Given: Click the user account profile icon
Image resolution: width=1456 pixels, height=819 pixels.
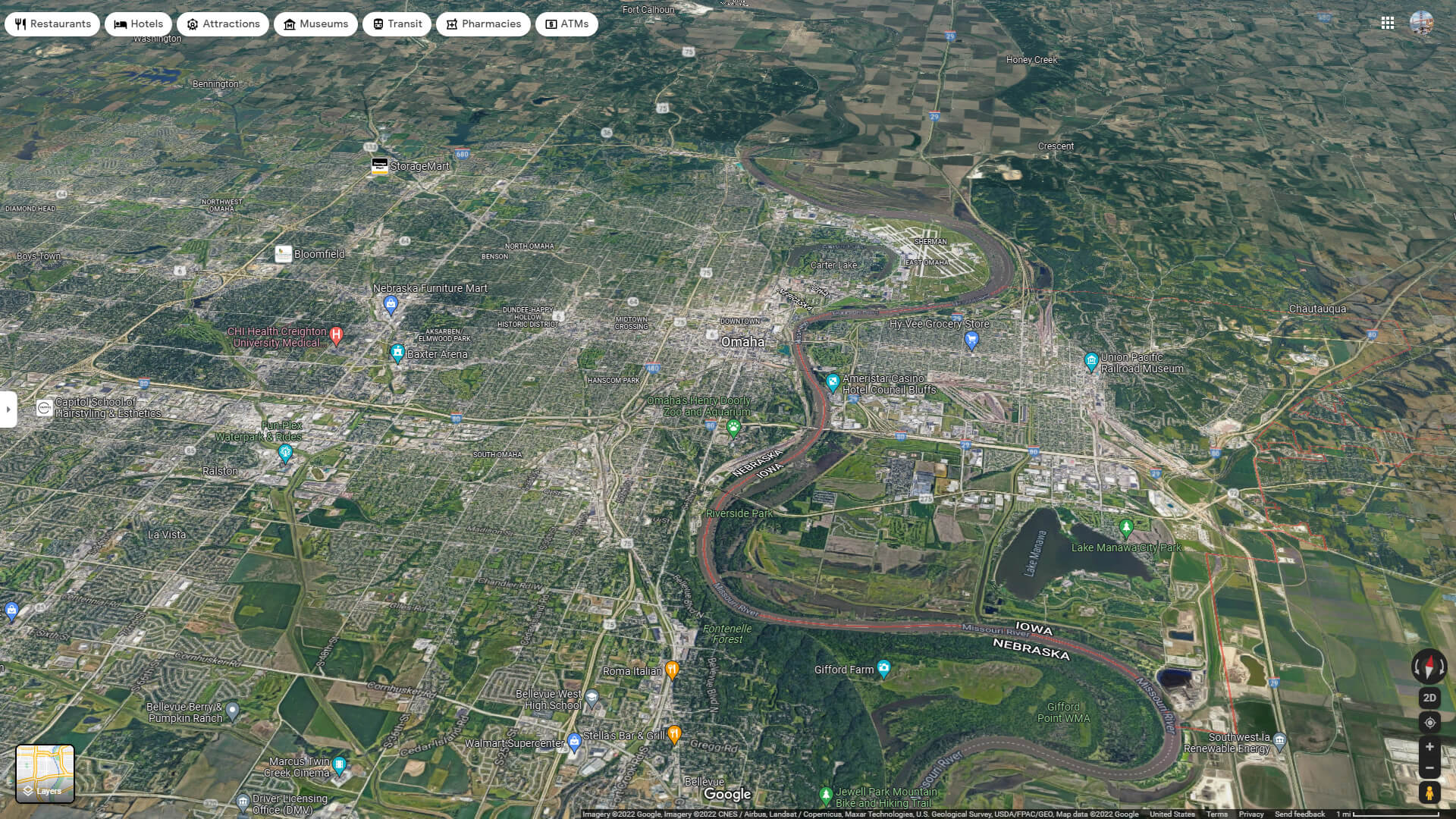Looking at the screenshot, I should (x=1422, y=22).
